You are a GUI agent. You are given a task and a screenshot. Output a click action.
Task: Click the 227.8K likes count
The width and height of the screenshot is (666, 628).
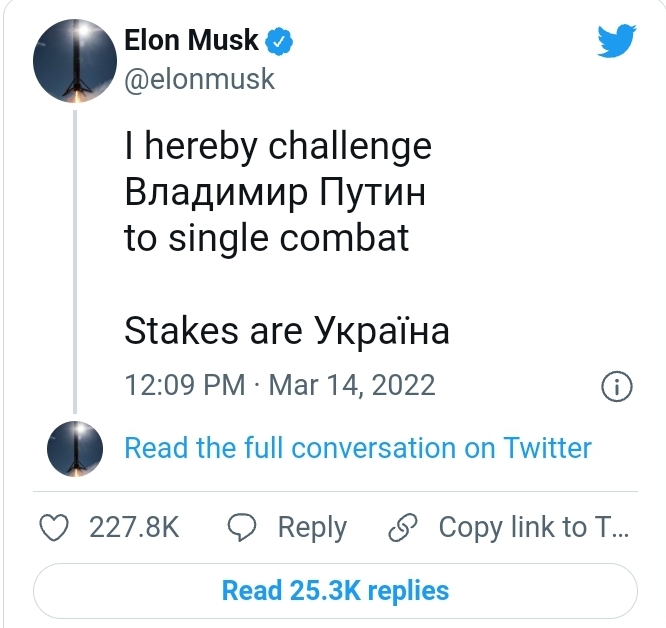[x=134, y=527]
